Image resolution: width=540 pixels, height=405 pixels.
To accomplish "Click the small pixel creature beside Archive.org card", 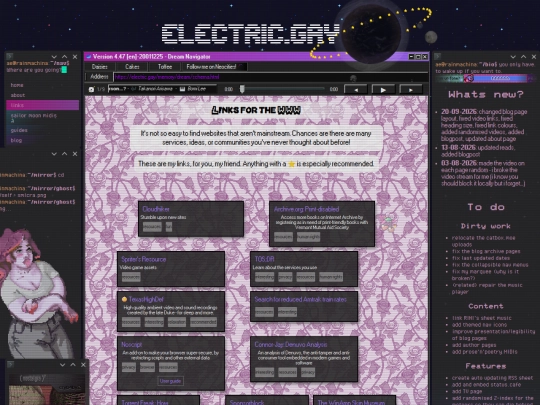I will [388, 224].
